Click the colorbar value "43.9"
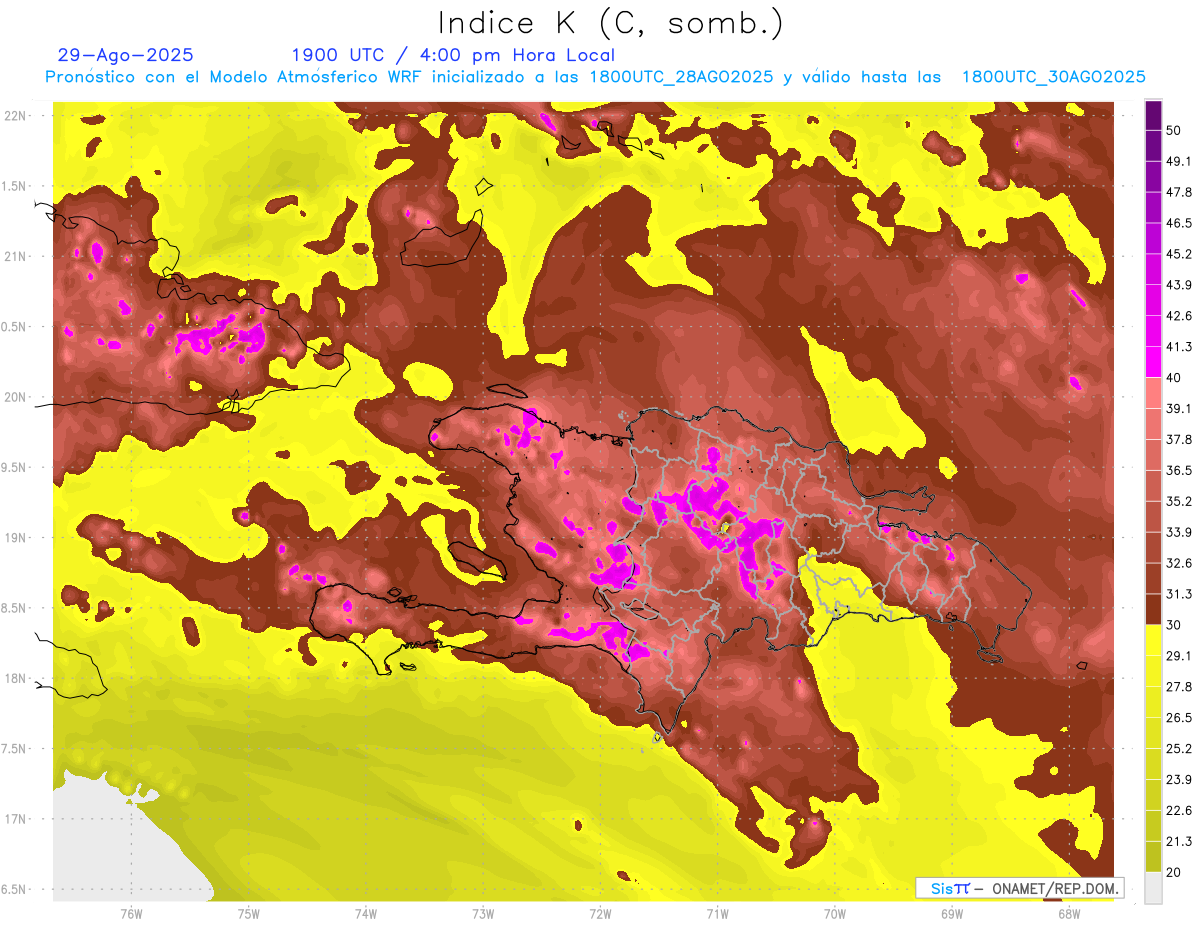Viewport: 1200px width, 927px height. pyautogui.click(x=1179, y=285)
